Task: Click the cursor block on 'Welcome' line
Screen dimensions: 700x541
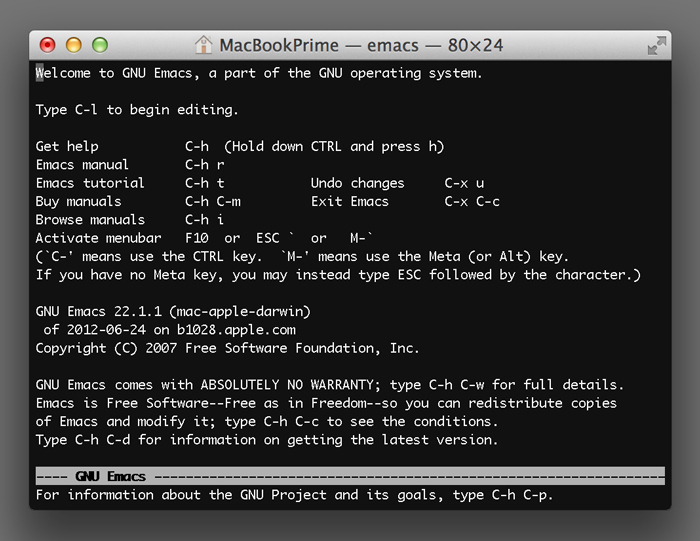Action: point(40,73)
